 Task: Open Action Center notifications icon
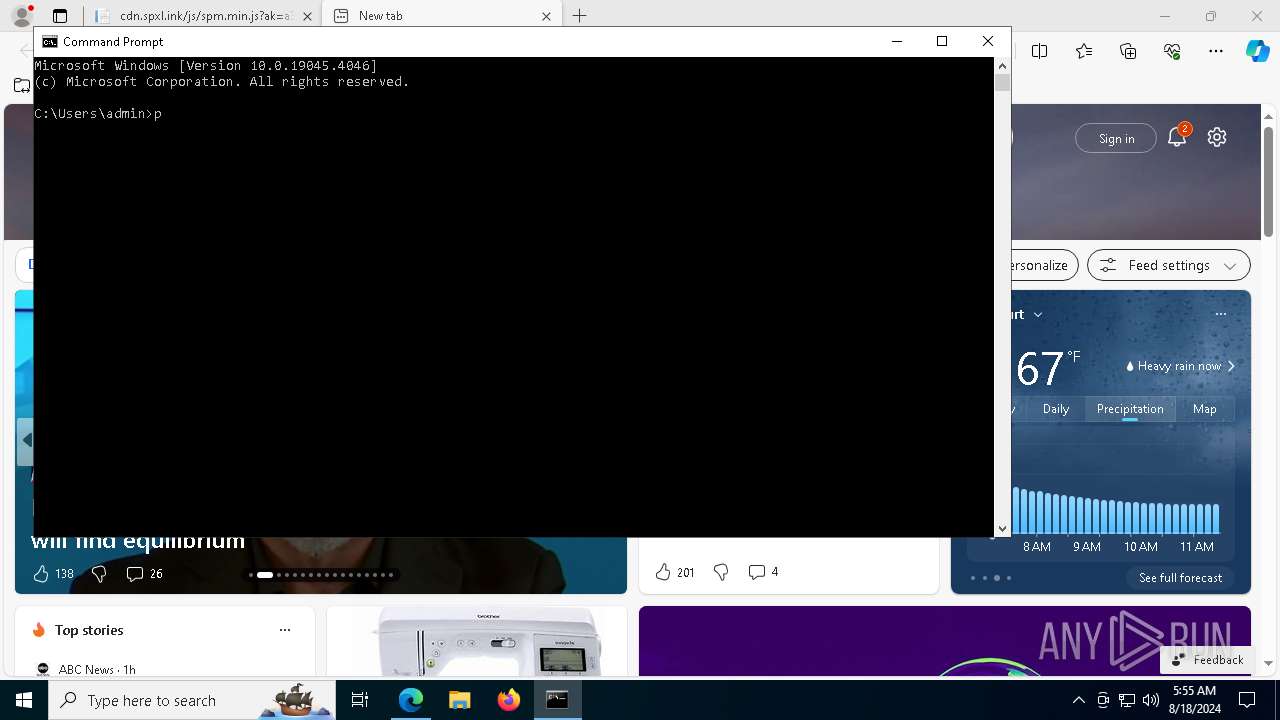[x=1247, y=700]
